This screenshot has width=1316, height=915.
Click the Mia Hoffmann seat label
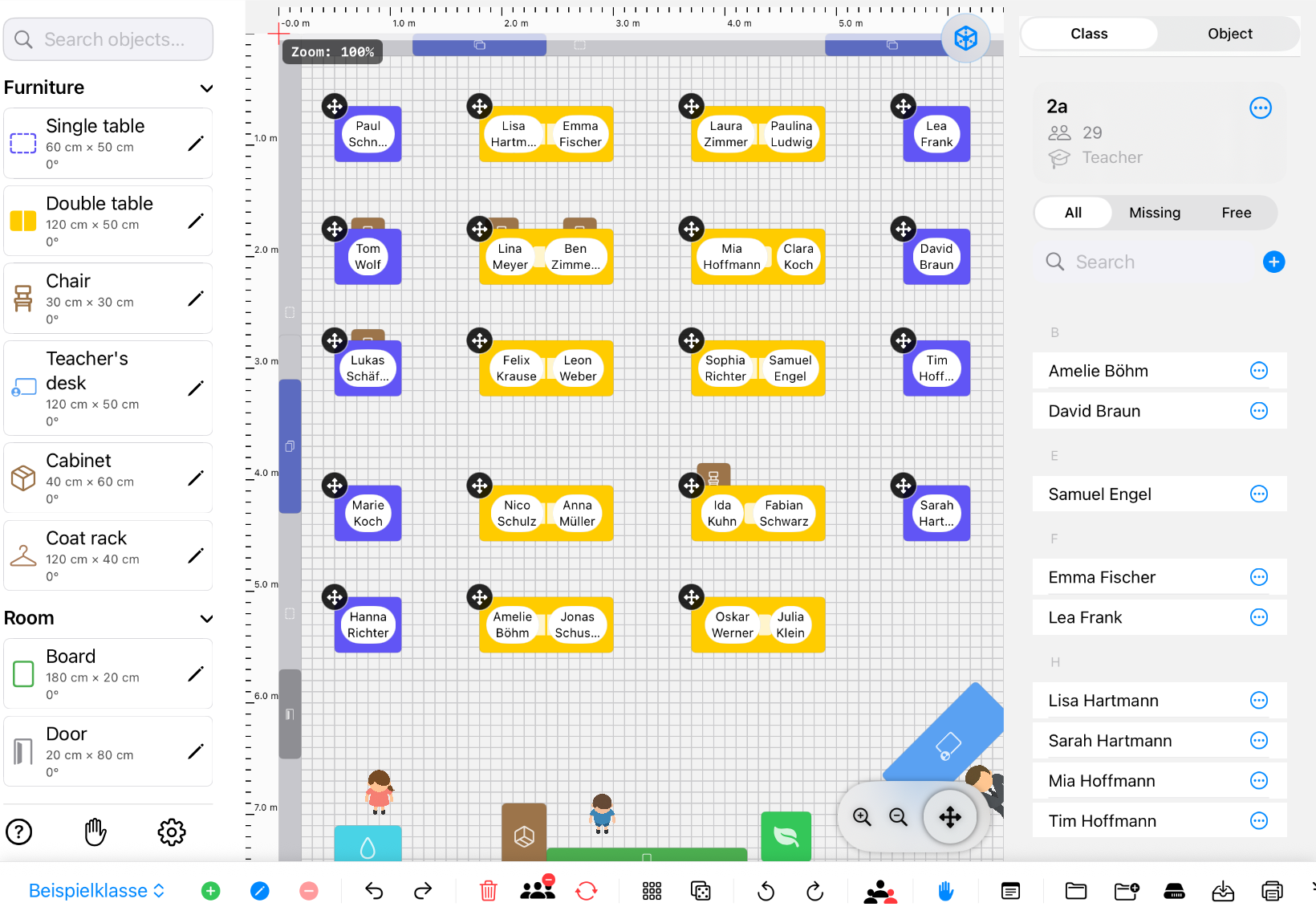point(732,257)
